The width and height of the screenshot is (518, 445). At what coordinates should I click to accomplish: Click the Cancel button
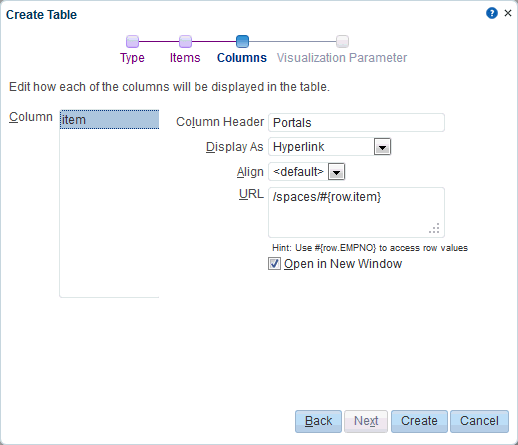479,421
